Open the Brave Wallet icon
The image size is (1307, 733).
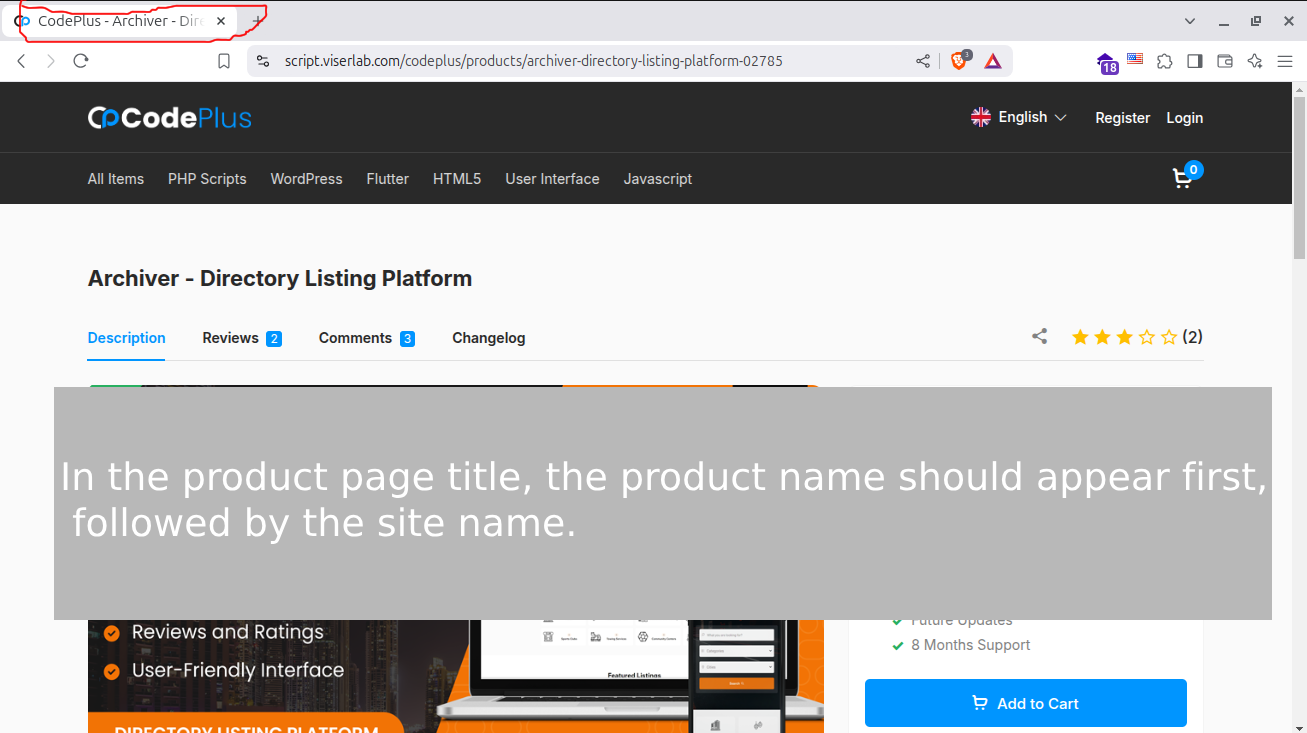(x=1225, y=61)
